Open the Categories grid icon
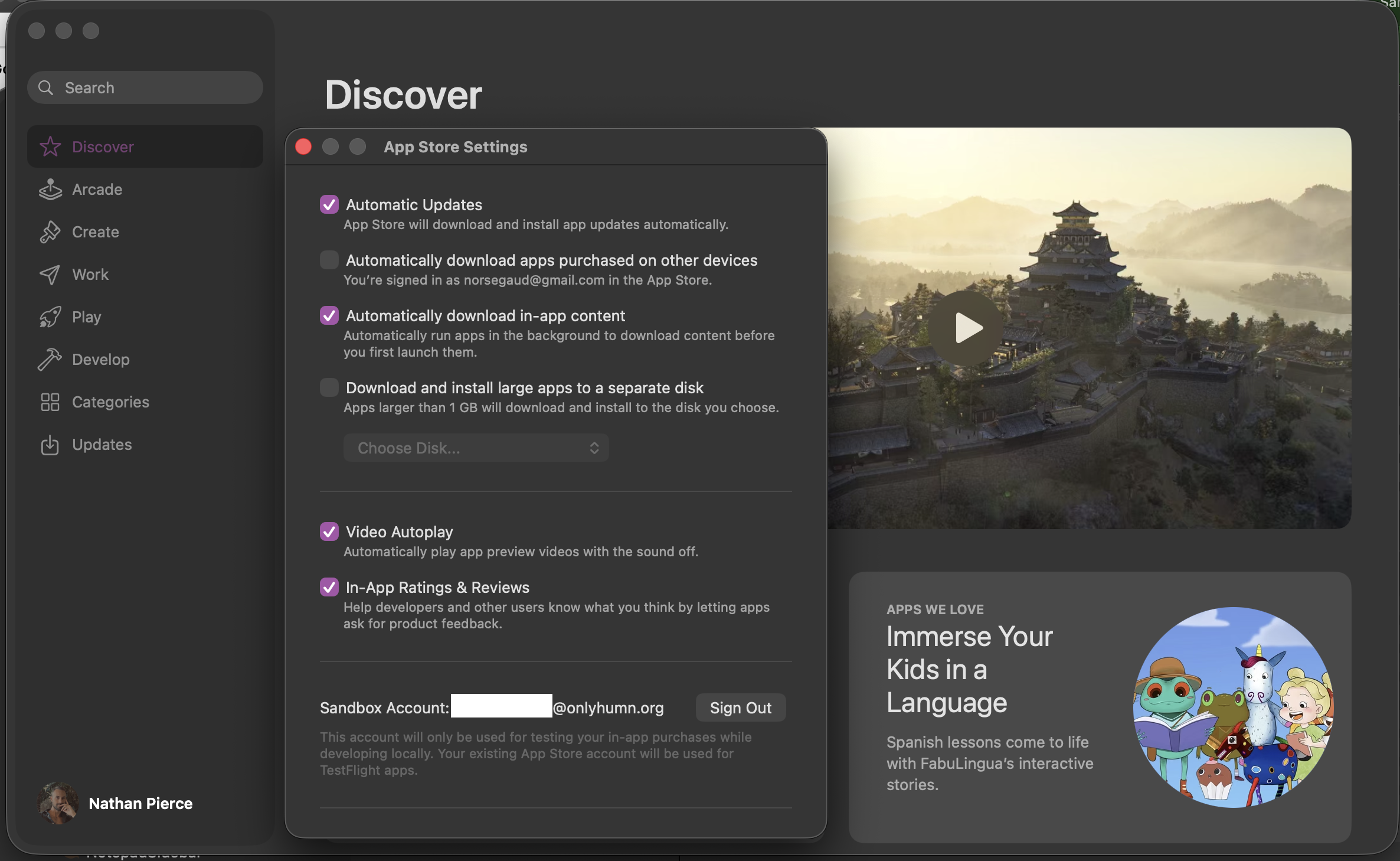Screen dimensions: 1400x861 point(50,402)
